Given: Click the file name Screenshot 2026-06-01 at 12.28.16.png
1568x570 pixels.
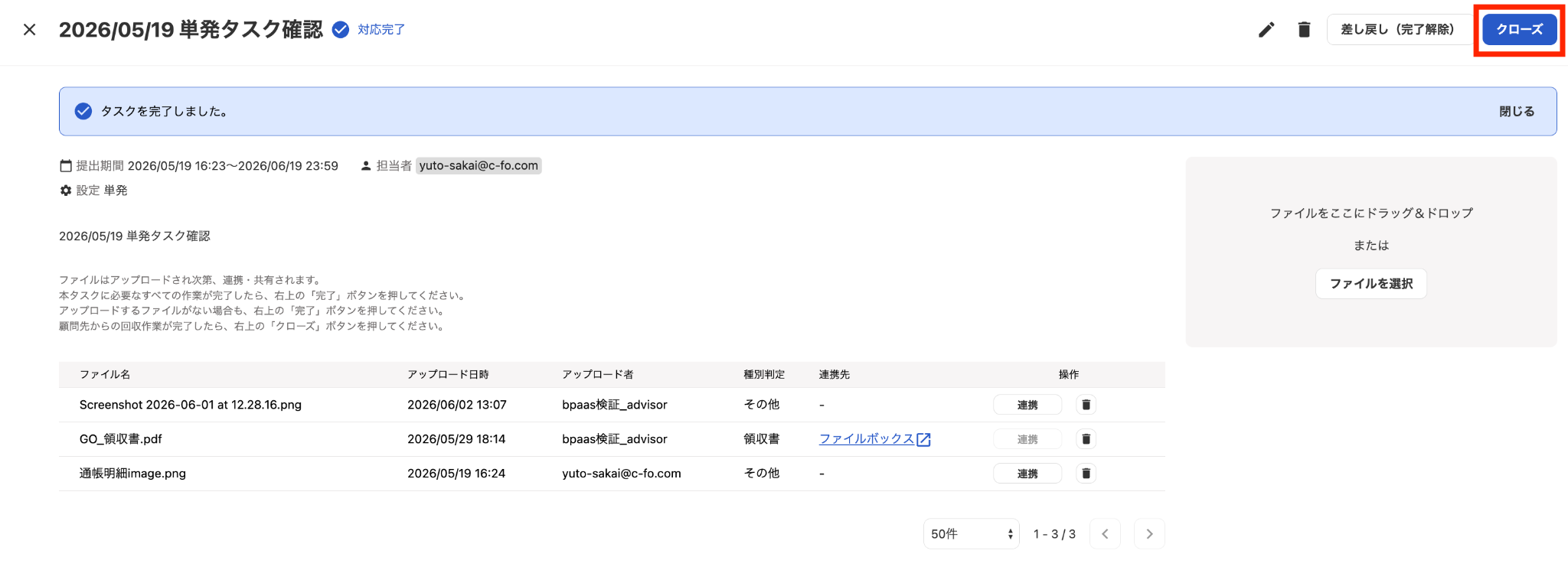Looking at the screenshot, I should pos(191,405).
